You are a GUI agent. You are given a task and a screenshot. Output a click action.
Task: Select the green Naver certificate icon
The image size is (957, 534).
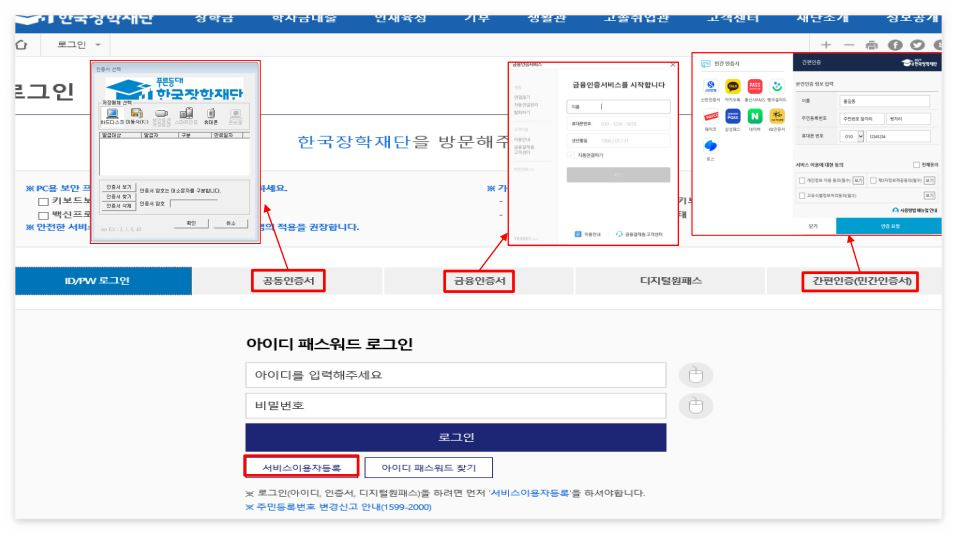(x=755, y=116)
